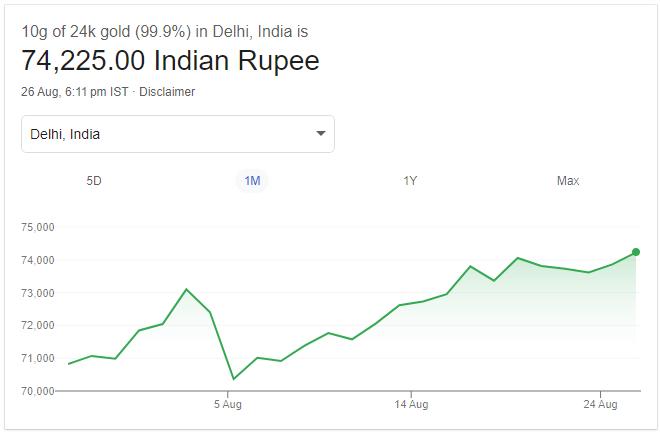Switch chart to Max range
The image size is (660, 434).
point(568,181)
